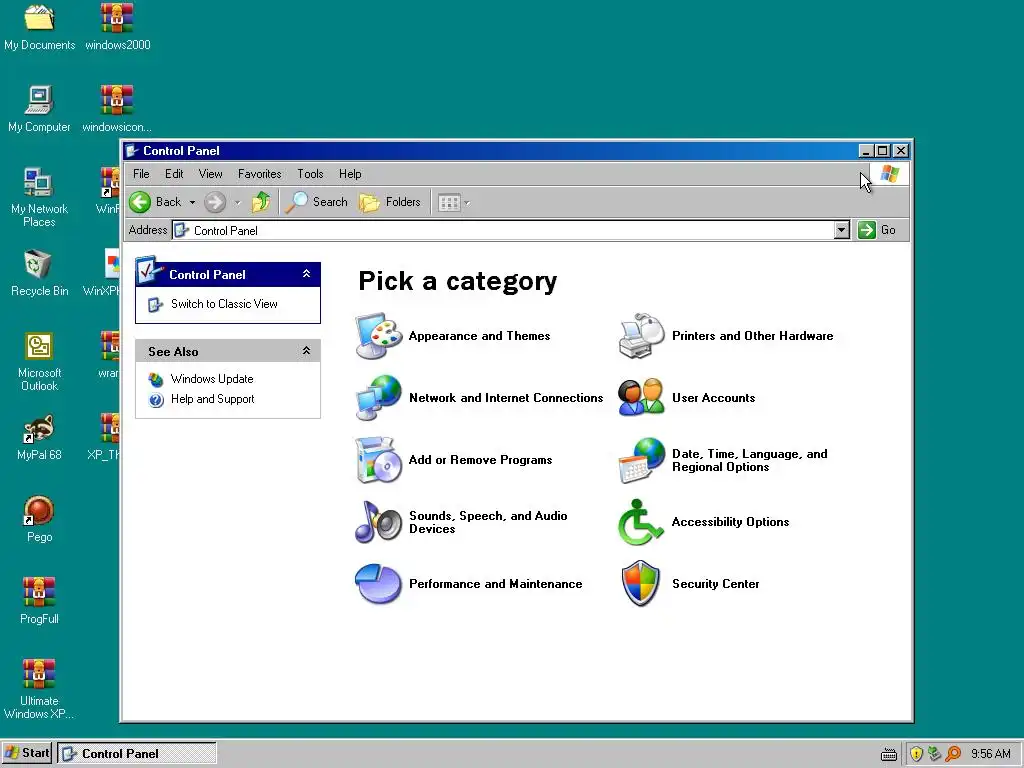
Task: Collapse the See Also pane section
Action: (306, 351)
